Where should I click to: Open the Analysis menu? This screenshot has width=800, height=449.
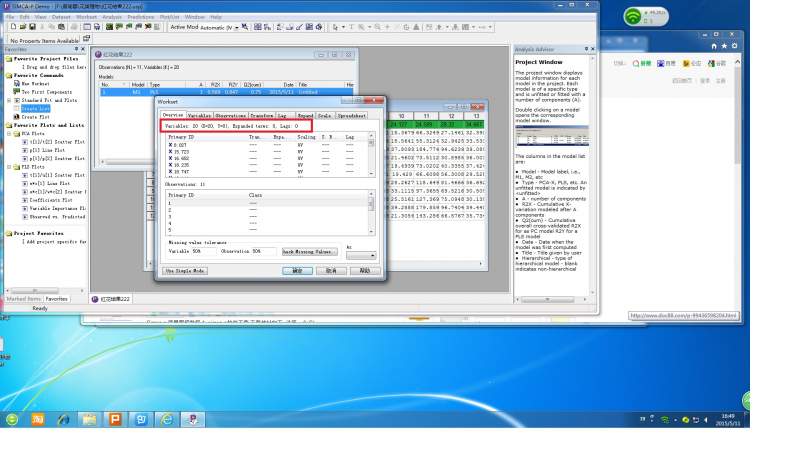click(112, 17)
